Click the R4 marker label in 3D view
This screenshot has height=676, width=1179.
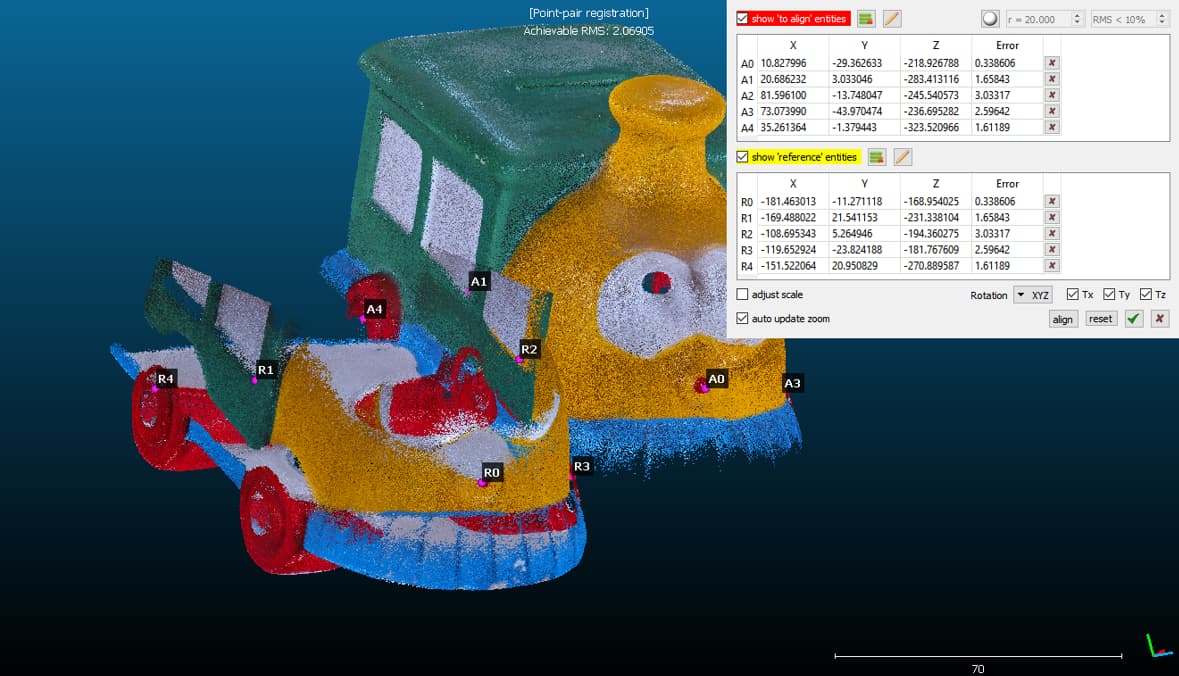165,379
